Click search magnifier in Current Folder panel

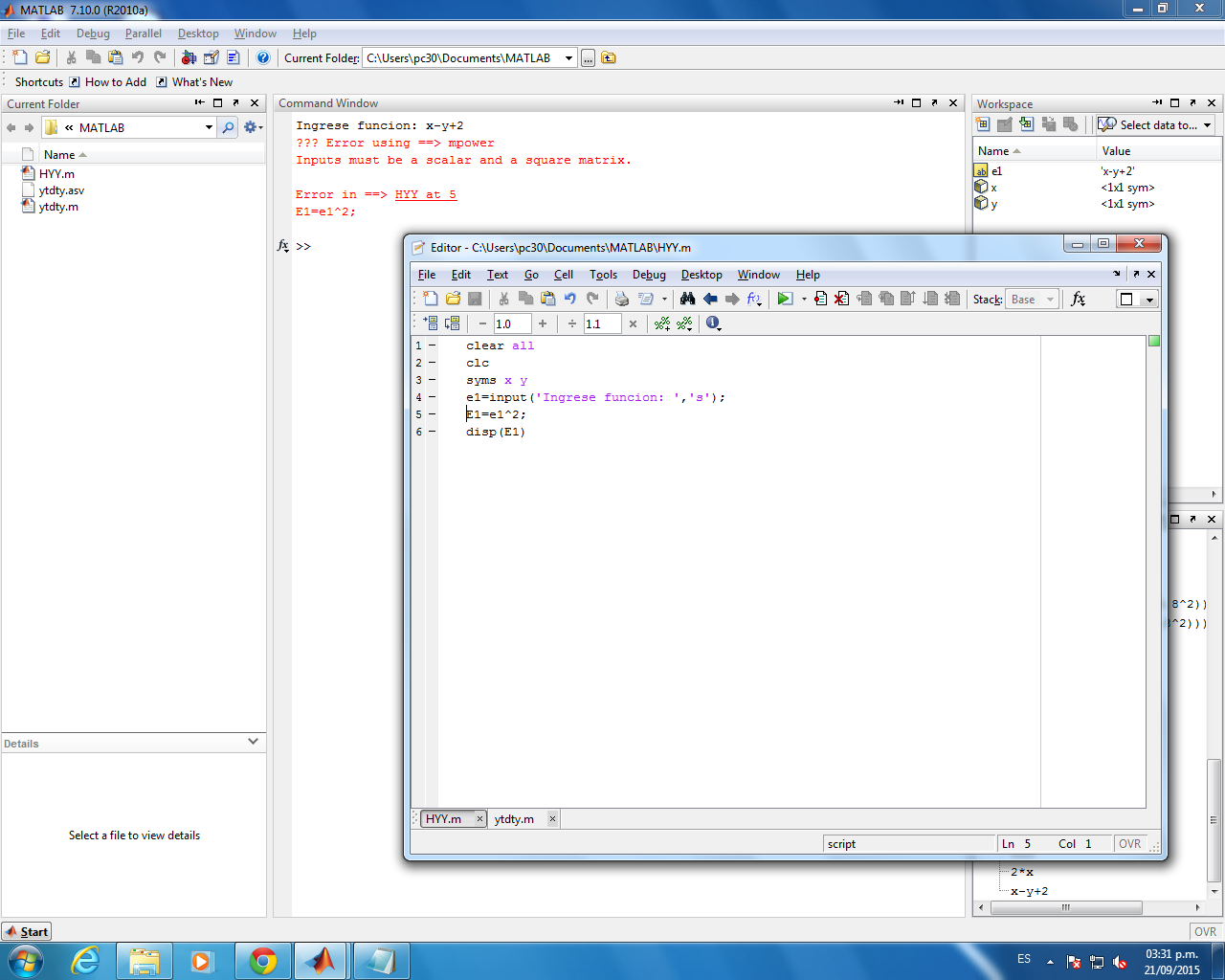(228, 127)
